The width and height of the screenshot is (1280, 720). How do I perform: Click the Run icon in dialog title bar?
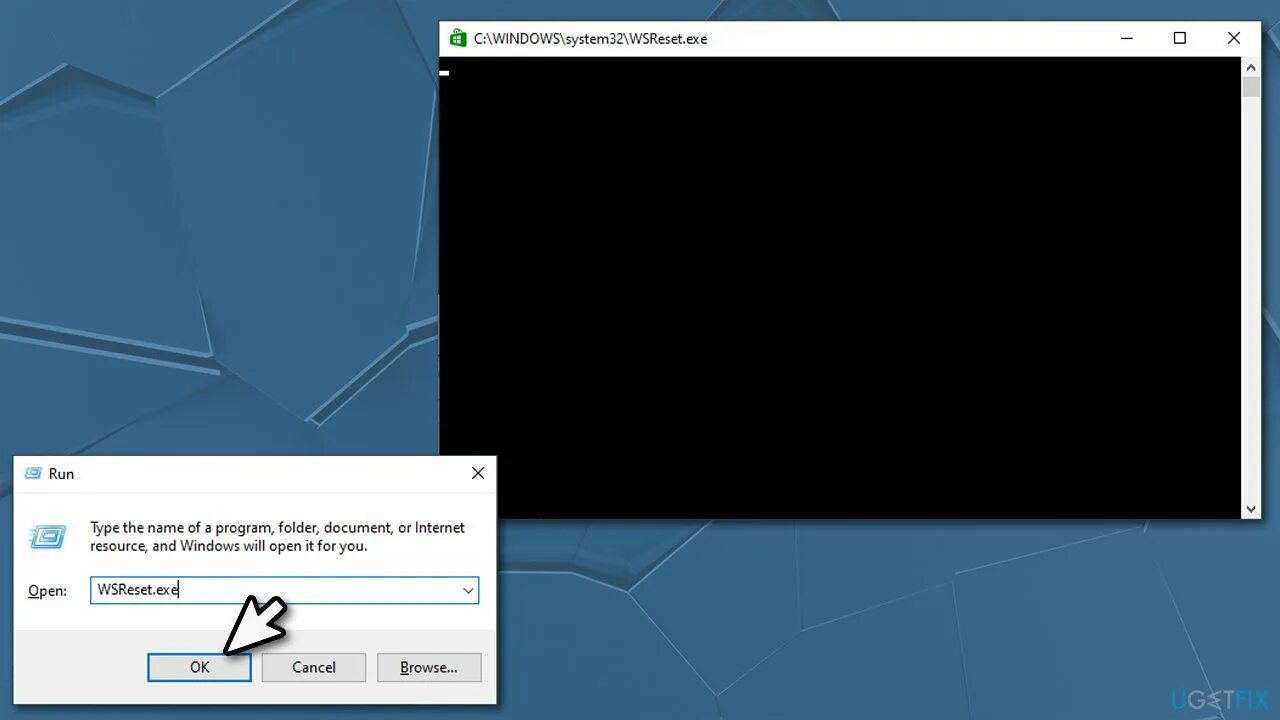coord(33,473)
